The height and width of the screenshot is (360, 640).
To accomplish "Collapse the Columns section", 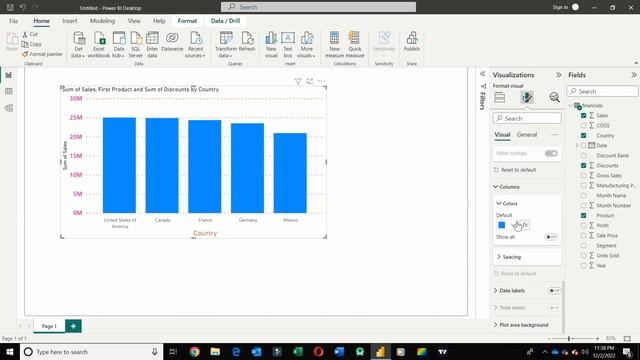I will 496,187.
